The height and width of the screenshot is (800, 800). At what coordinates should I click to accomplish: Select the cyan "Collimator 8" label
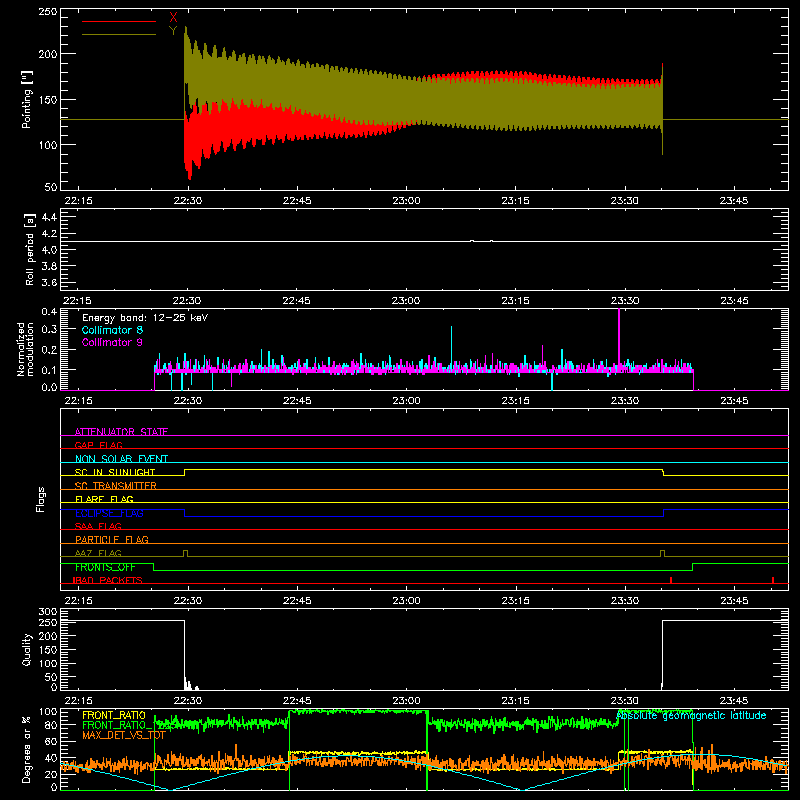112,330
